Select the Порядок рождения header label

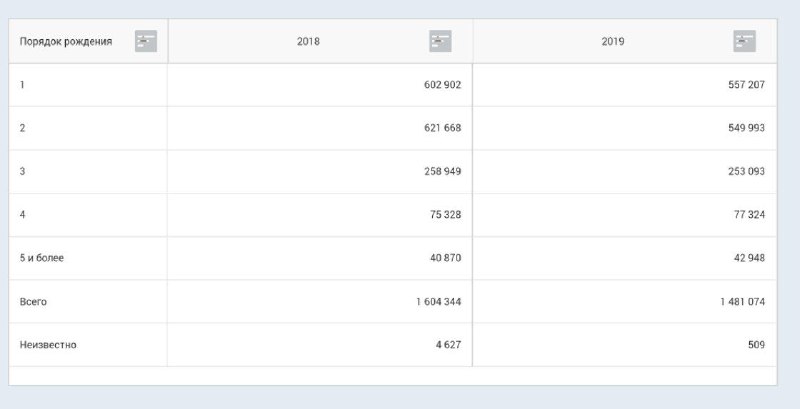66,41
